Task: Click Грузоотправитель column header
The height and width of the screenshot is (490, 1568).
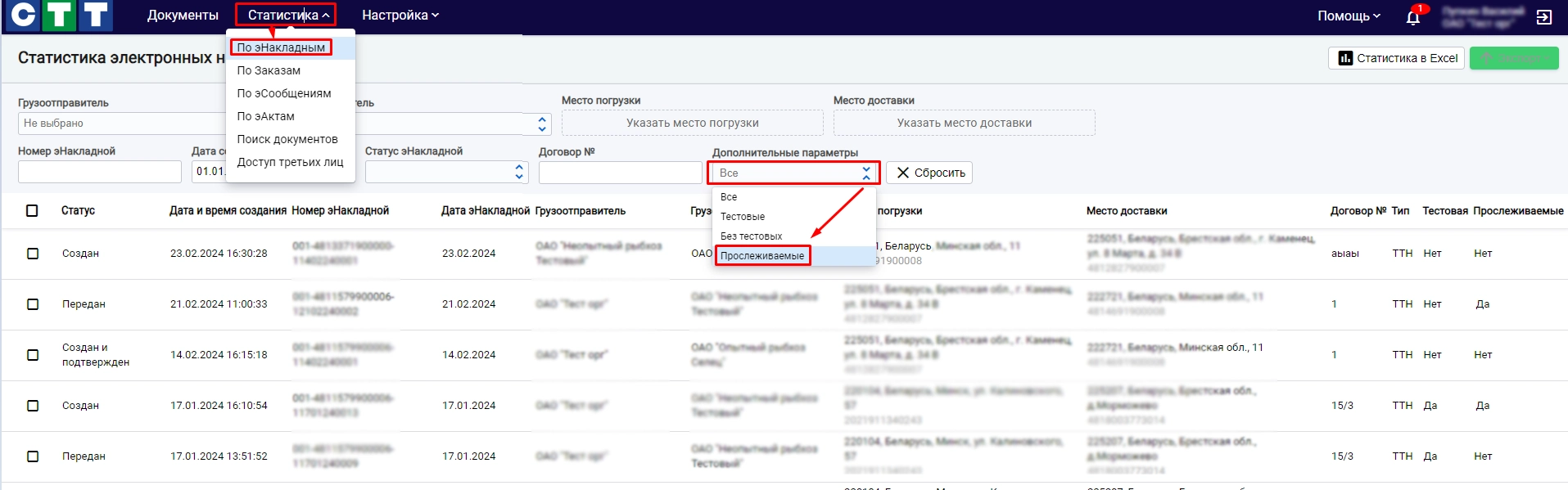Action: coord(580,211)
